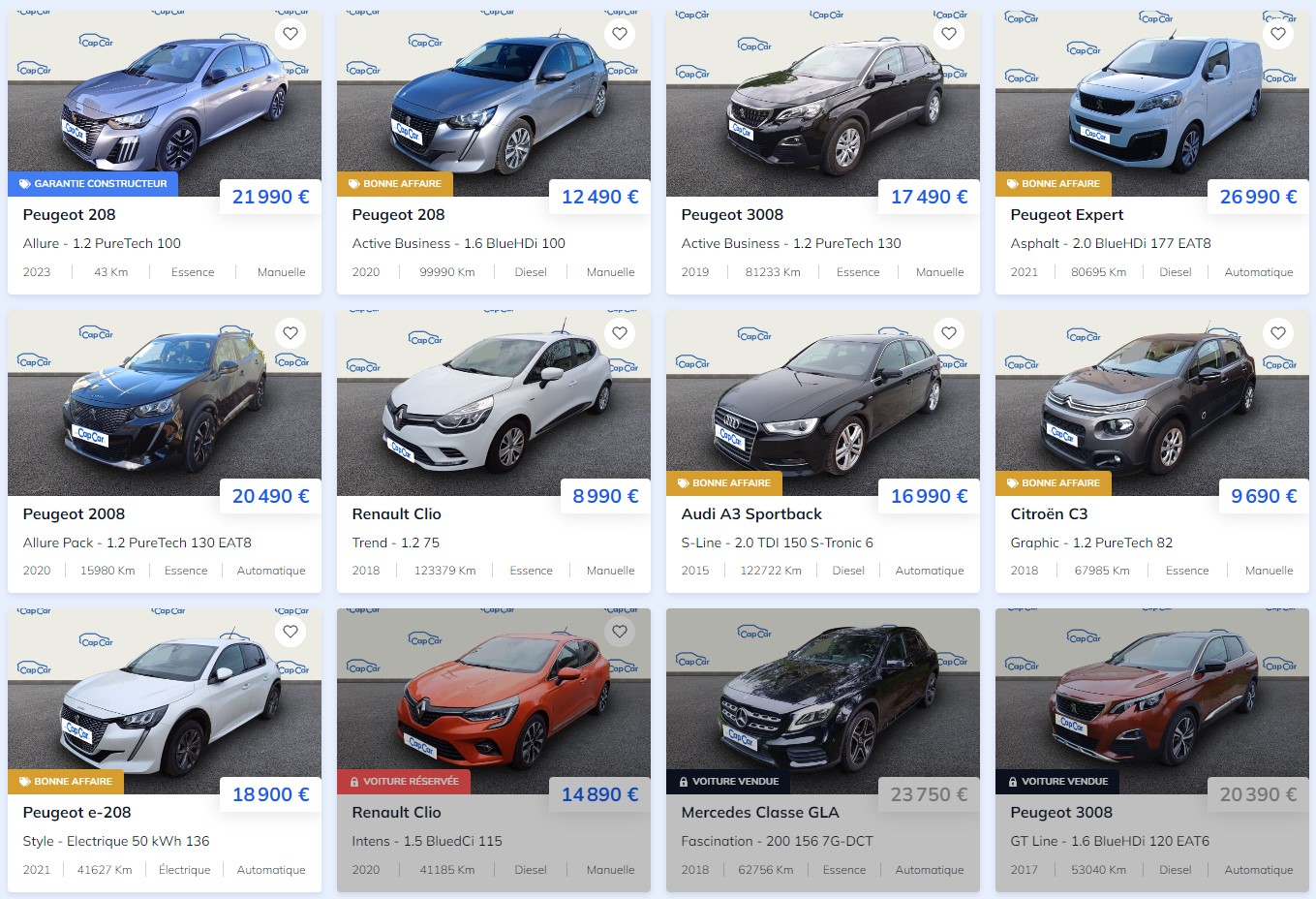Screen dimensions: 1316x899
Task: Click the '43 Km' mileage value
Action: pos(111,272)
